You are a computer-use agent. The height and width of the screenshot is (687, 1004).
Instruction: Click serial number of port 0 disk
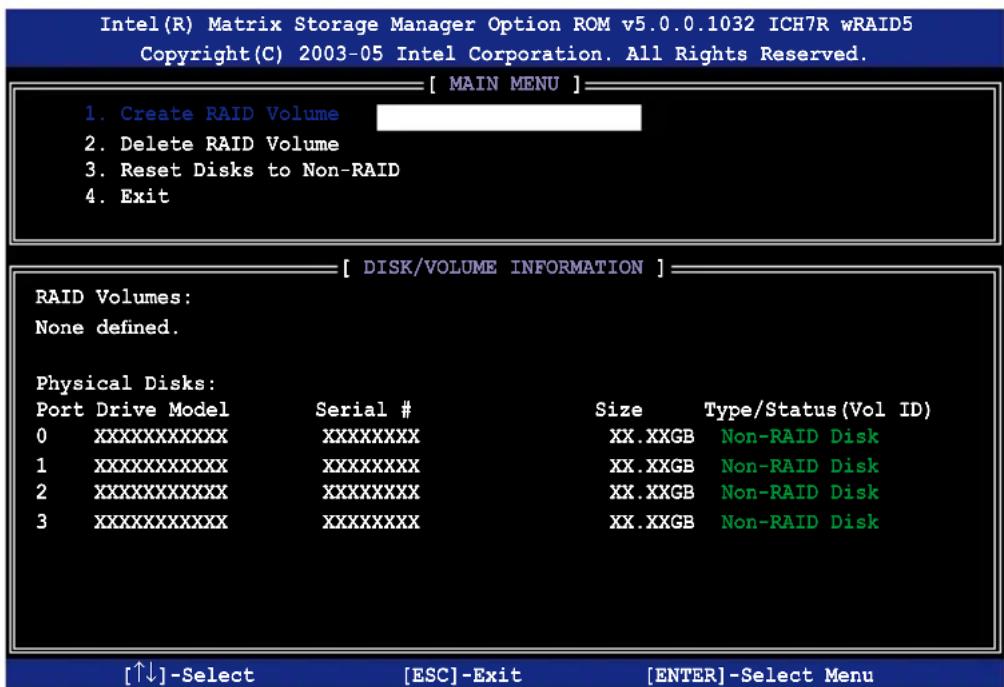371,437
